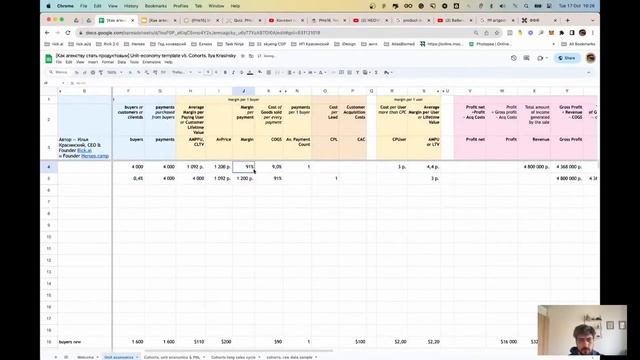The height and width of the screenshot is (360, 640).
Task: Open the font family dropdown
Action: pos(182,72)
